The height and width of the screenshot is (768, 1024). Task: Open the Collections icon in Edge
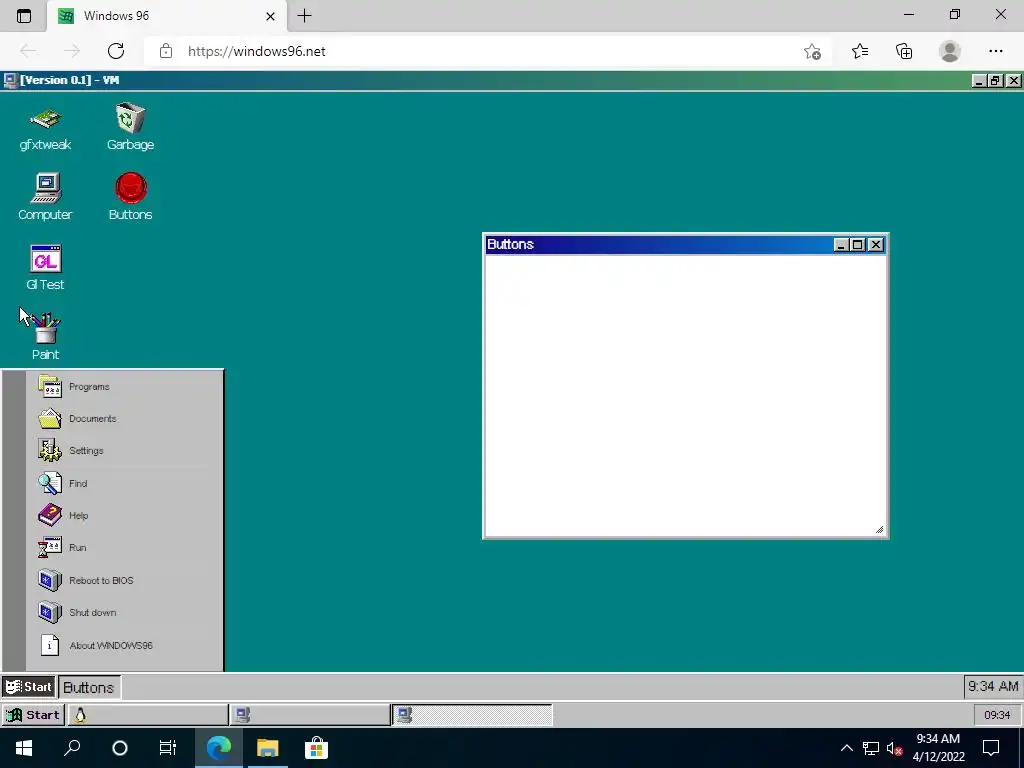click(904, 51)
